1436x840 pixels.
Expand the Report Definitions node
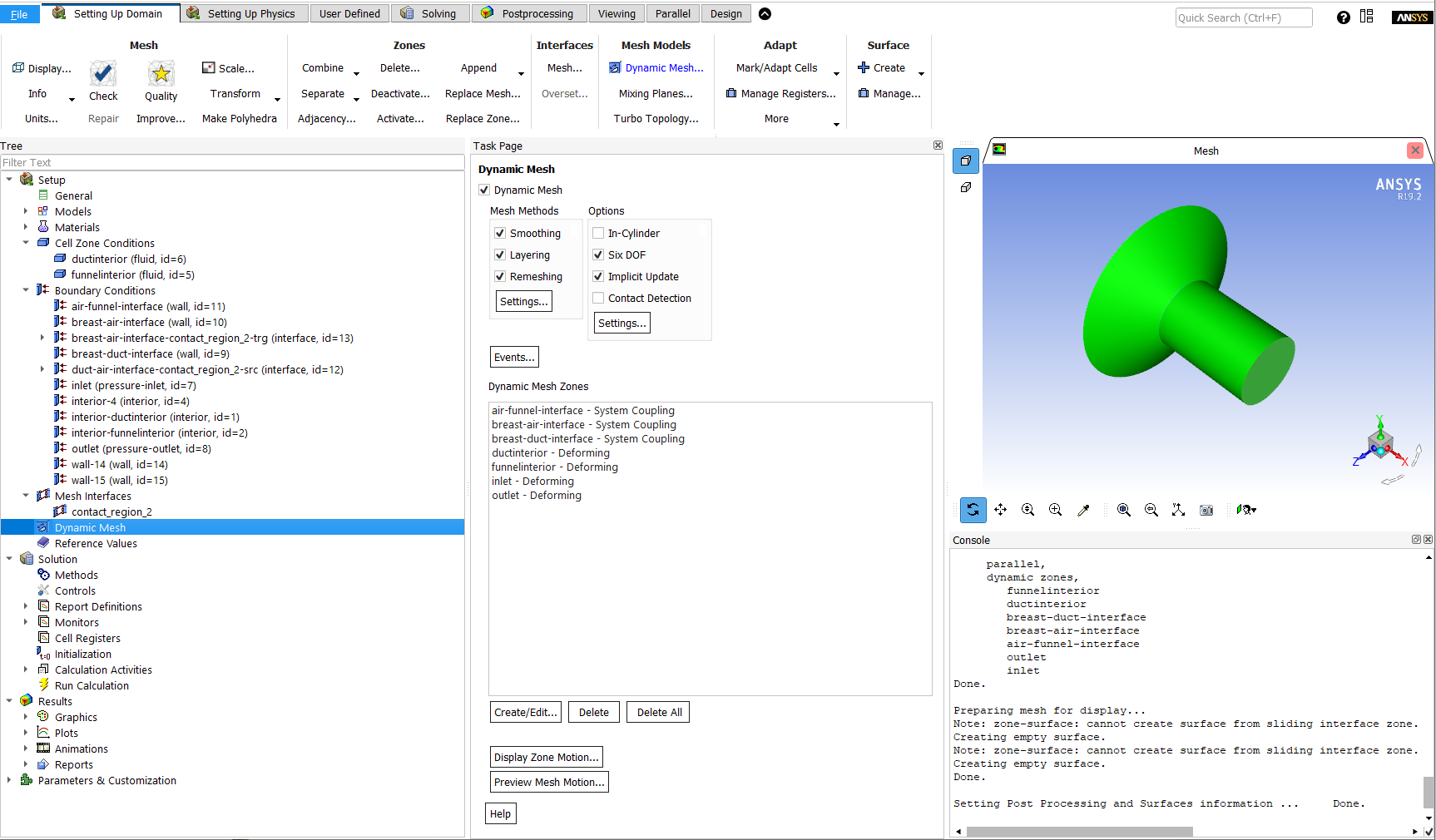pos(26,606)
